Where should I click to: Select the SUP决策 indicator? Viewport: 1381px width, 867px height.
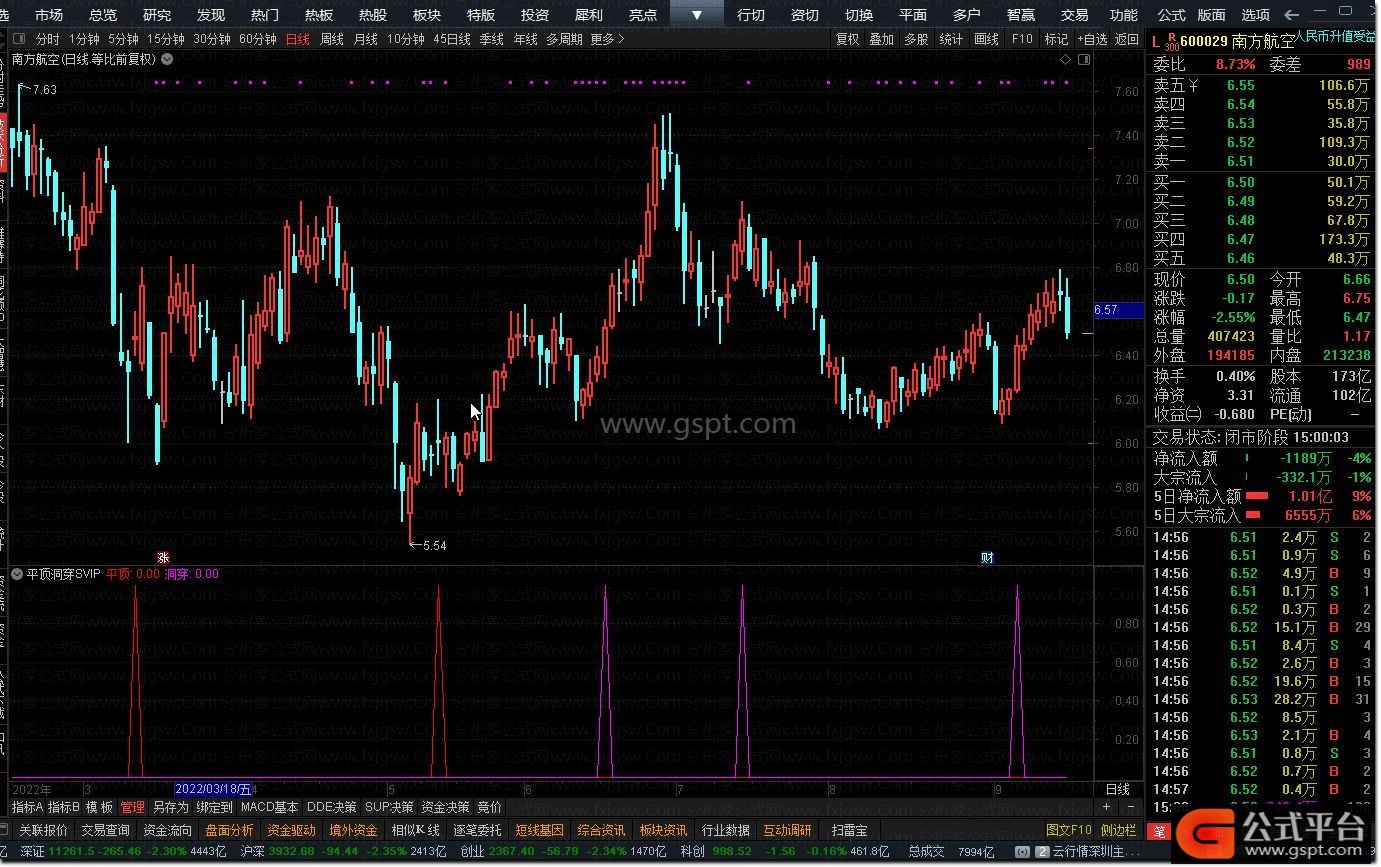coord(389,807)
